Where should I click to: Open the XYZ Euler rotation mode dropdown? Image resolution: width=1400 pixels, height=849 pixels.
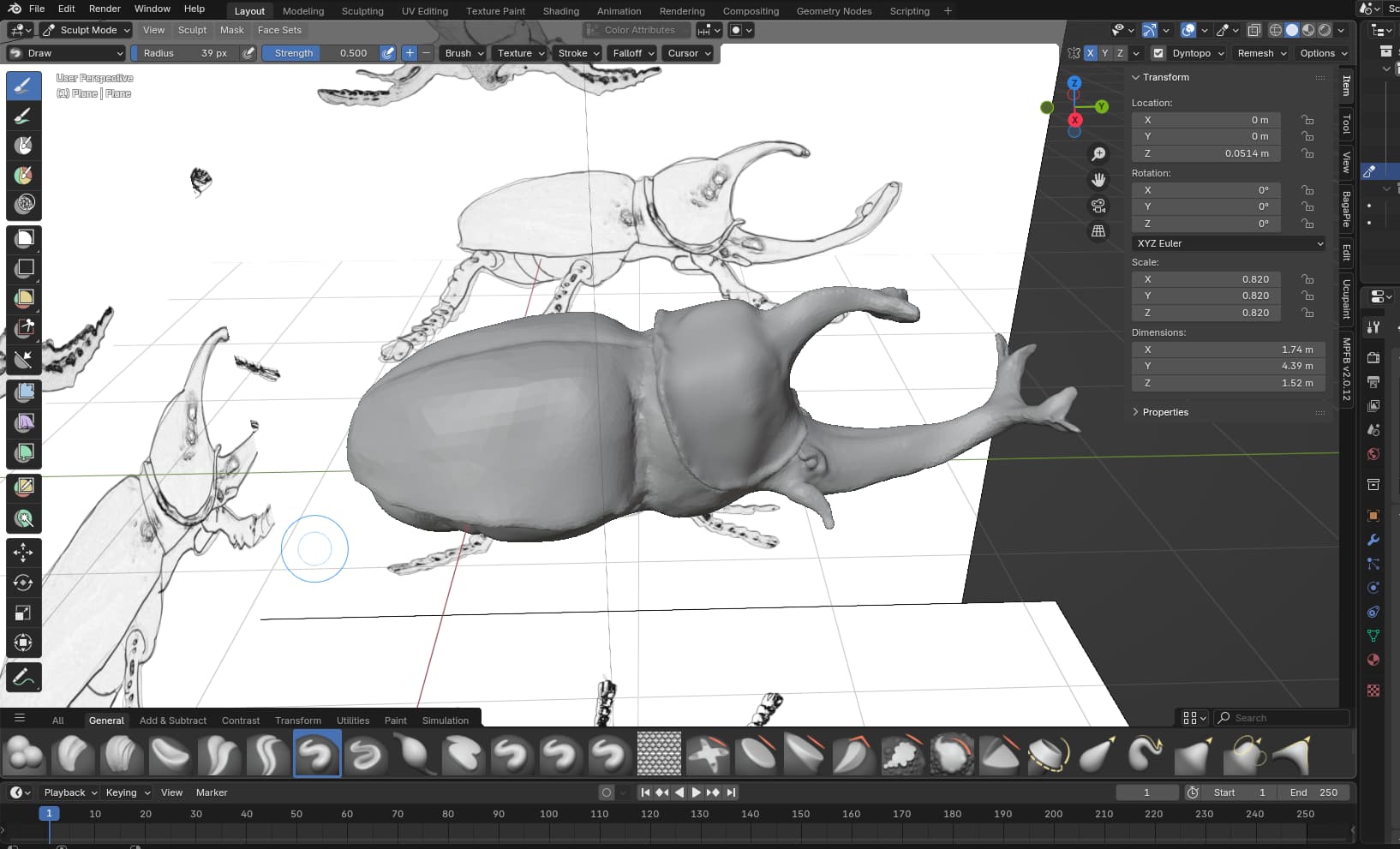coord(1229,243)
